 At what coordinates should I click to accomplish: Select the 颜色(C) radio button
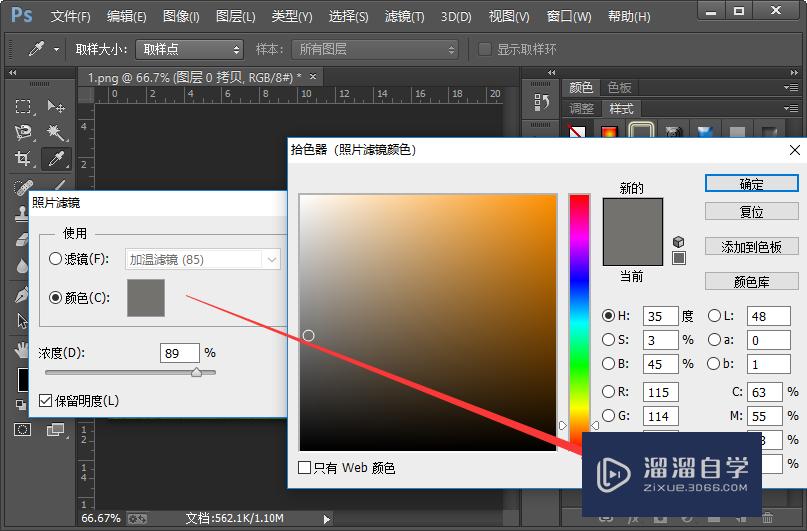point(55,297)
